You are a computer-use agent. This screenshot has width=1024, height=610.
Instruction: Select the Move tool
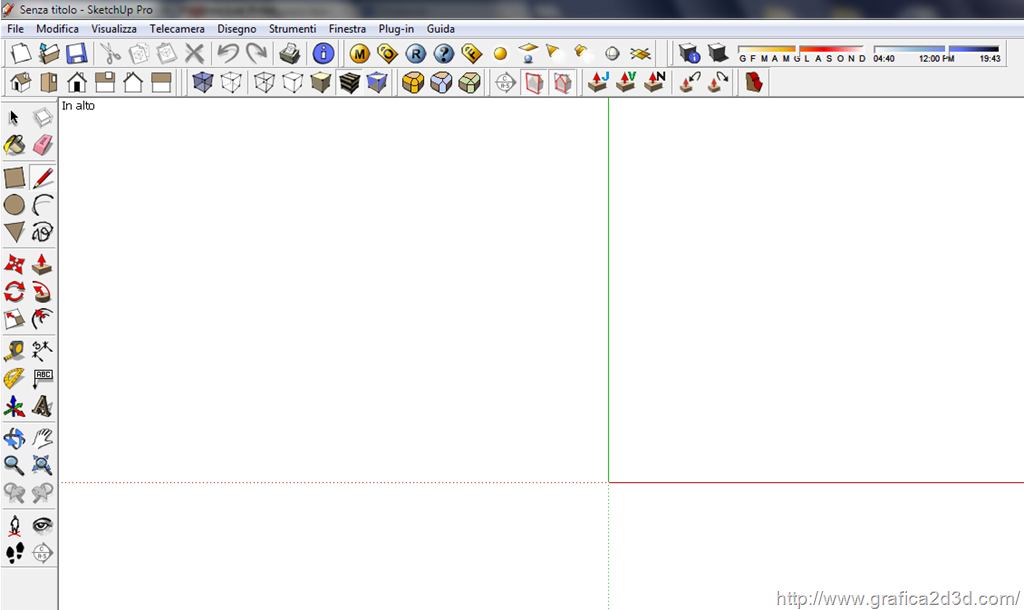pos(14,264)
